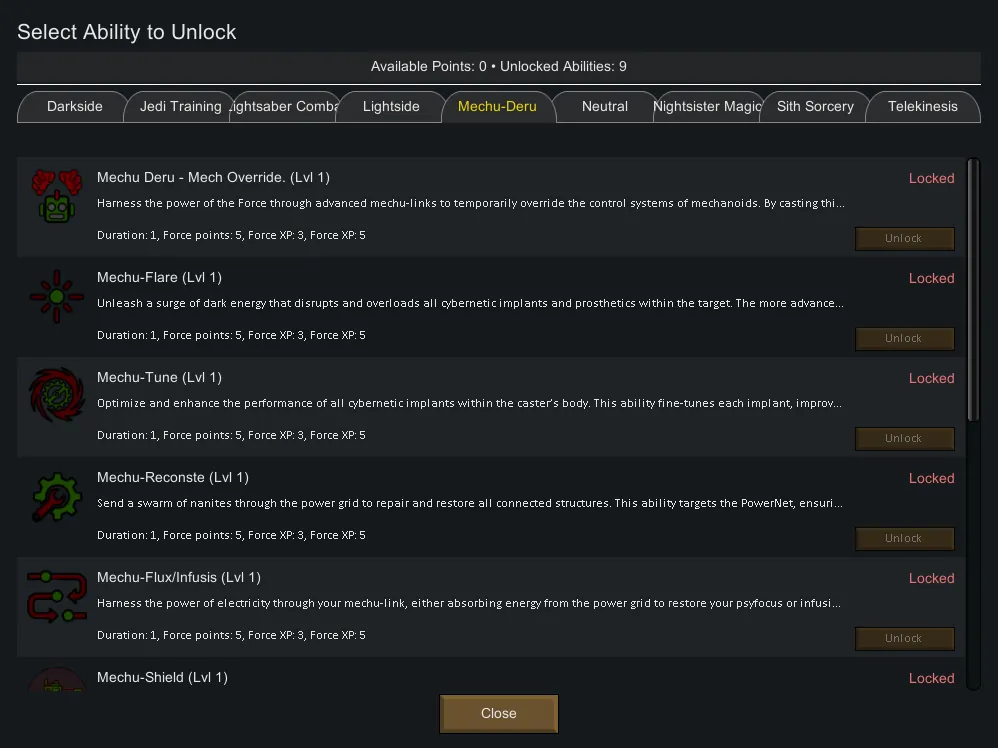The image size is (998, 748).
Task: Close the ability selection dialog
Action: pyautogui.click(x=498, y=714)
